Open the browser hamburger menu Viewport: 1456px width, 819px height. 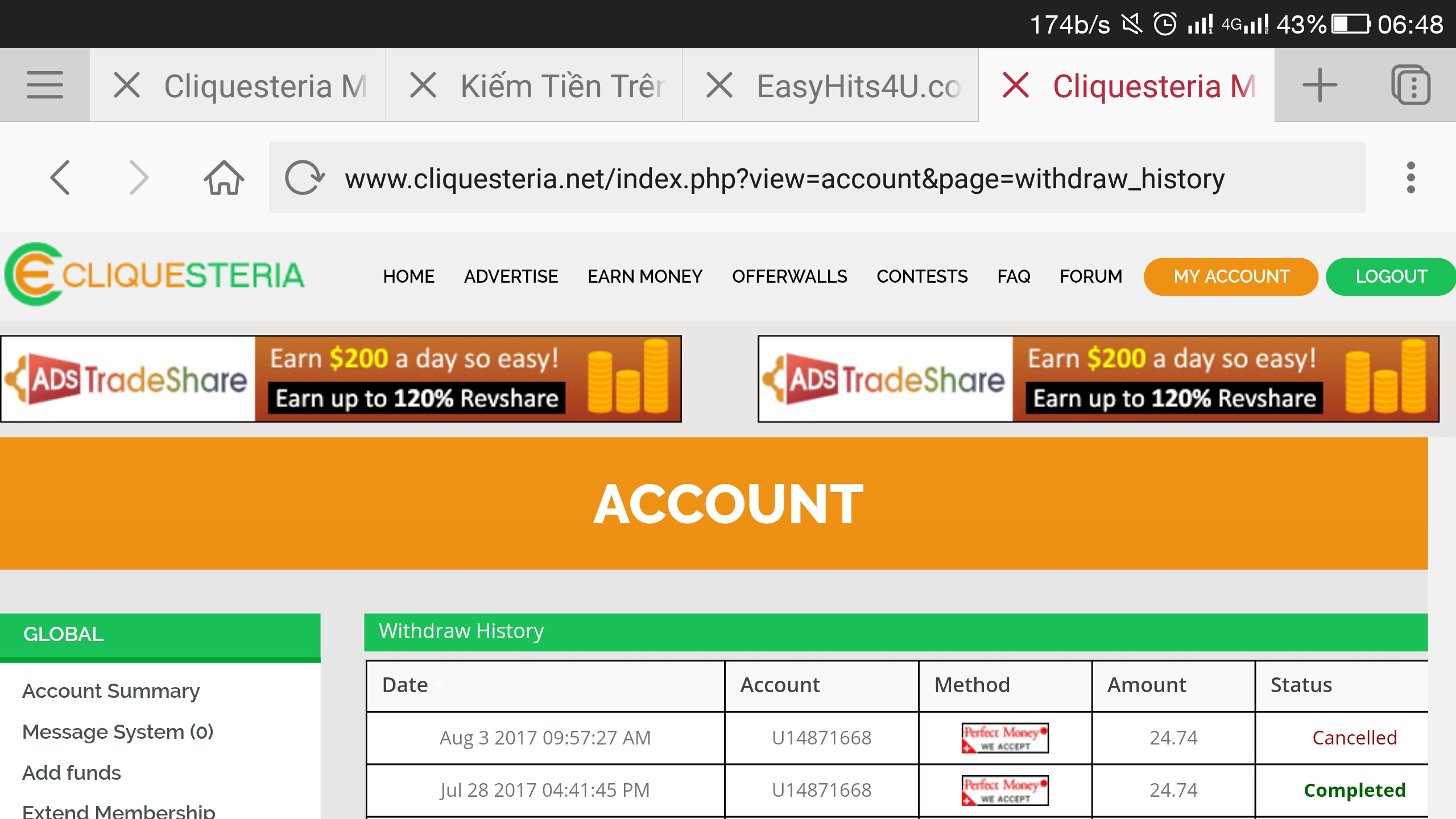point(44,85)
